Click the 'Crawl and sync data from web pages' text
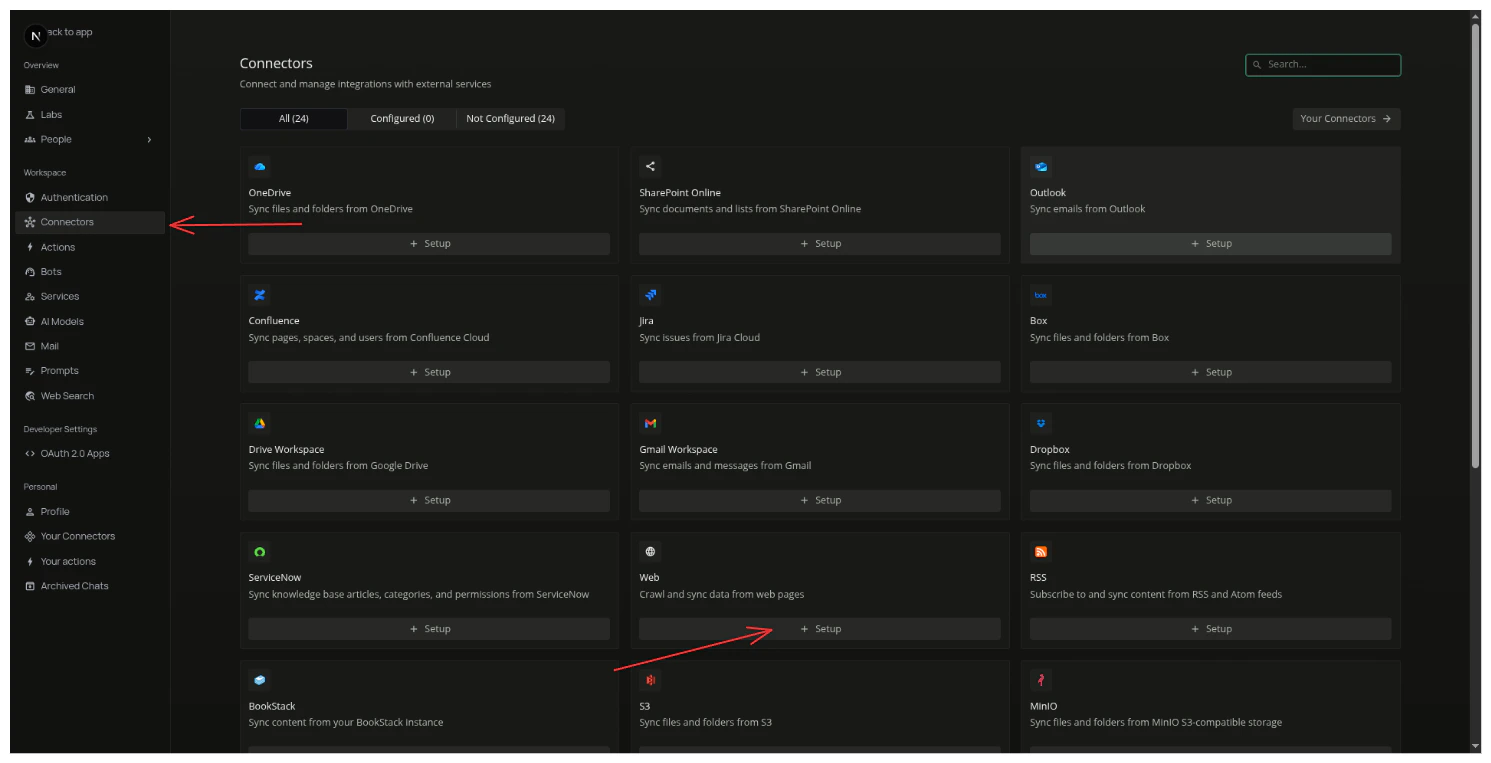Image resolution: width=1491 pixels, height=763 pixels. pyautogui.click(x=722, y=595)
